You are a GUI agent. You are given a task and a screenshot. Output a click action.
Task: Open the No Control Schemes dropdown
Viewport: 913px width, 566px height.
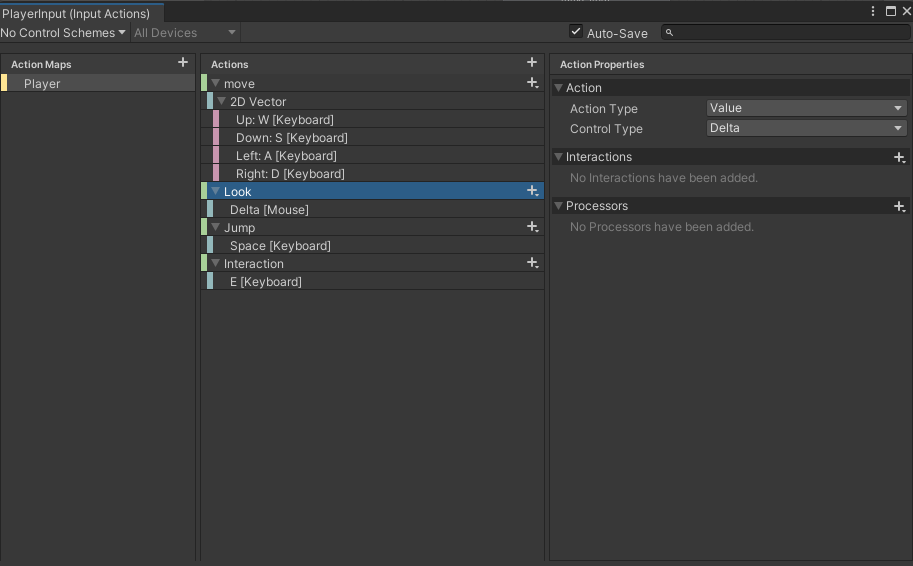[63, 33]
